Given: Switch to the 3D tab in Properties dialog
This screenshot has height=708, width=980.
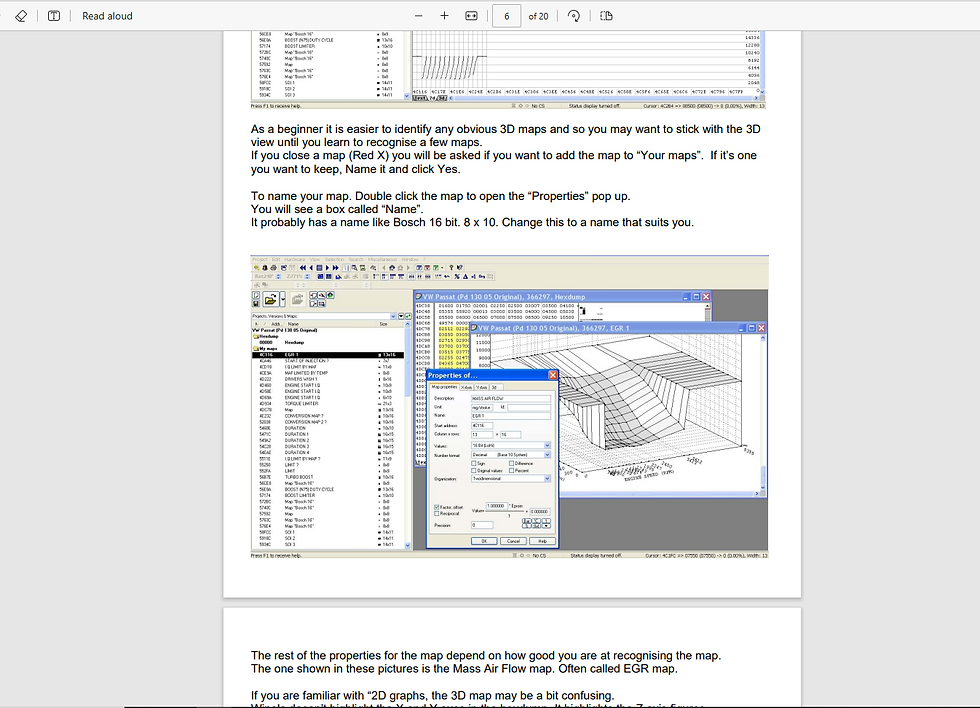Looking at the screenshot, I should pyautogui.click(x=496, y=387).
